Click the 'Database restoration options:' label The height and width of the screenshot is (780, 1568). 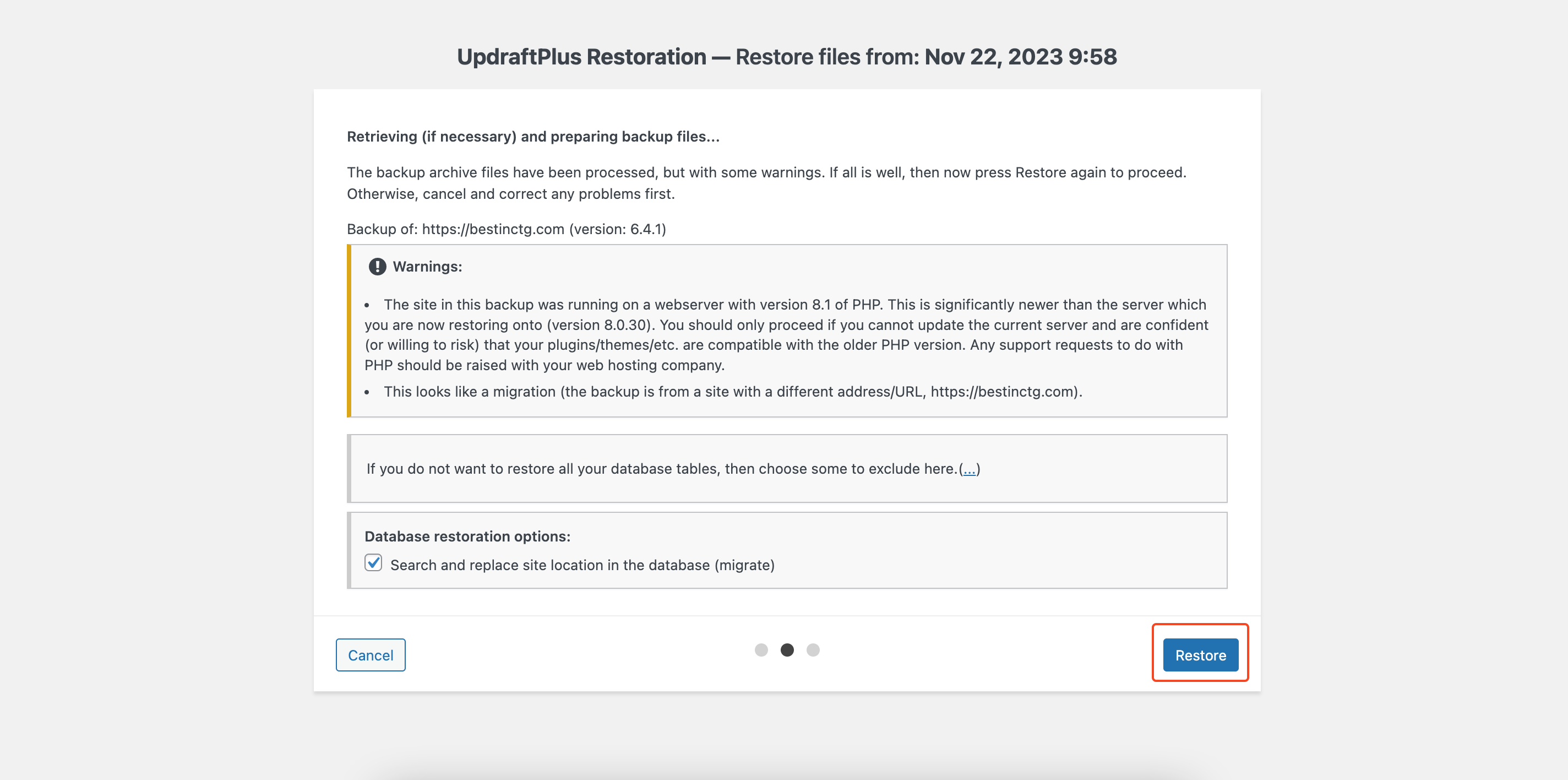(467, 537)
